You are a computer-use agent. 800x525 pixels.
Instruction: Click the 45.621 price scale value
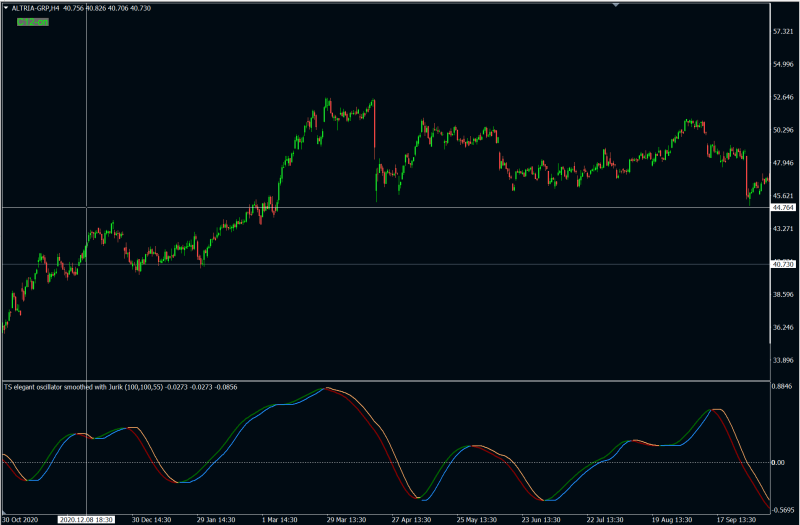pyautogui.click(x=783, y=196)
